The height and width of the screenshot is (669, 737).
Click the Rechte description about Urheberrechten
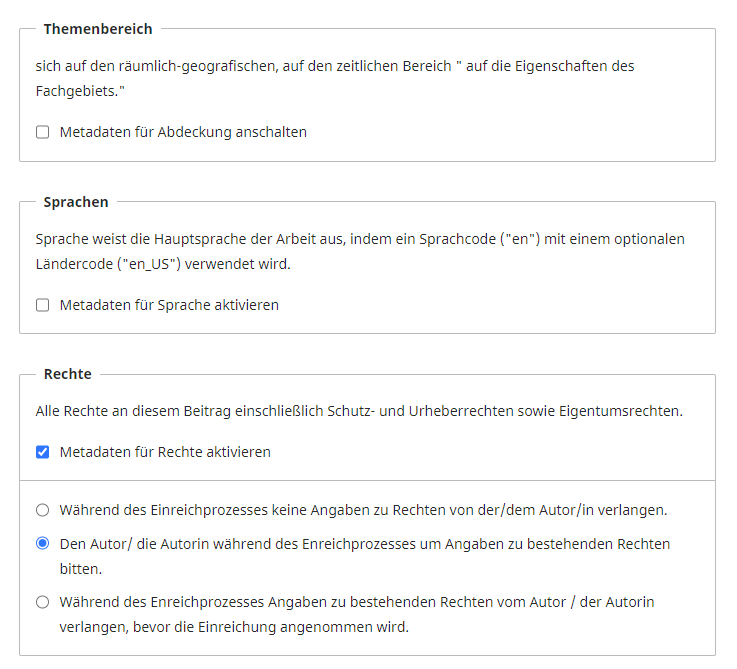pyautogui.click(x=359, y=411)
